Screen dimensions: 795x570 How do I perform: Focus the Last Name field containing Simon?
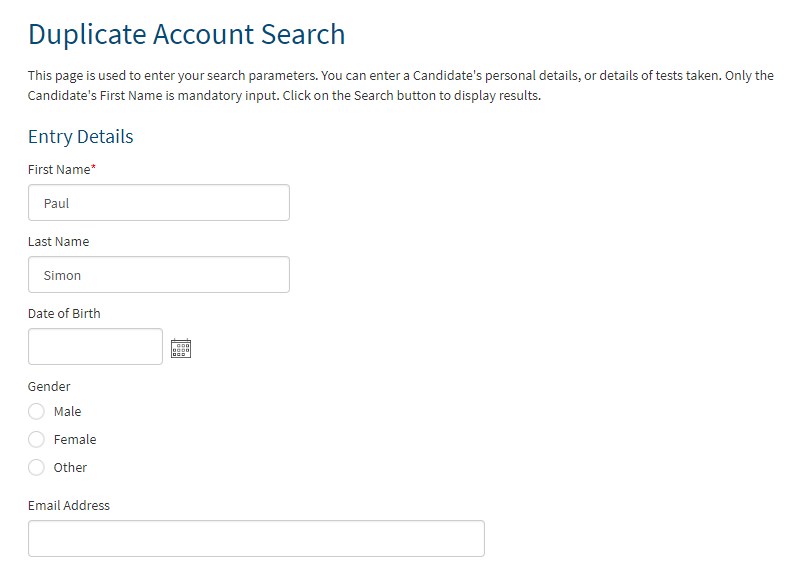tap(159, 274)
